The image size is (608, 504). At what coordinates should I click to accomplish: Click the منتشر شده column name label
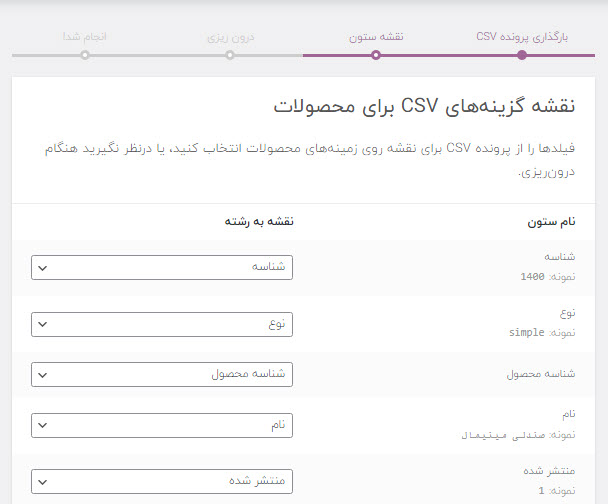[x=549, y=471]
